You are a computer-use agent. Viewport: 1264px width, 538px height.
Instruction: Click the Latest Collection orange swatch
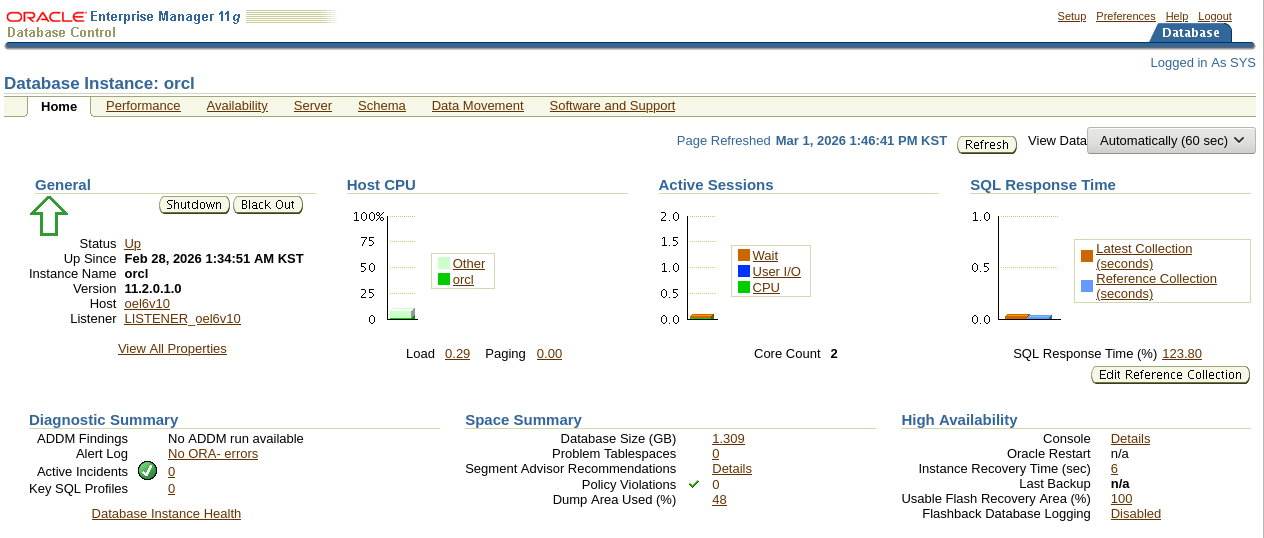coord(1087,256)
